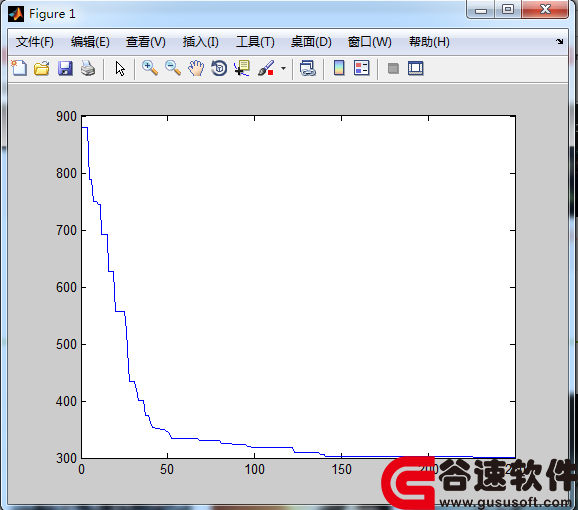Click the y-axis label 500
Image resolution: width=578 pixels, height=510 pixels.
click(x=66, y=345)
